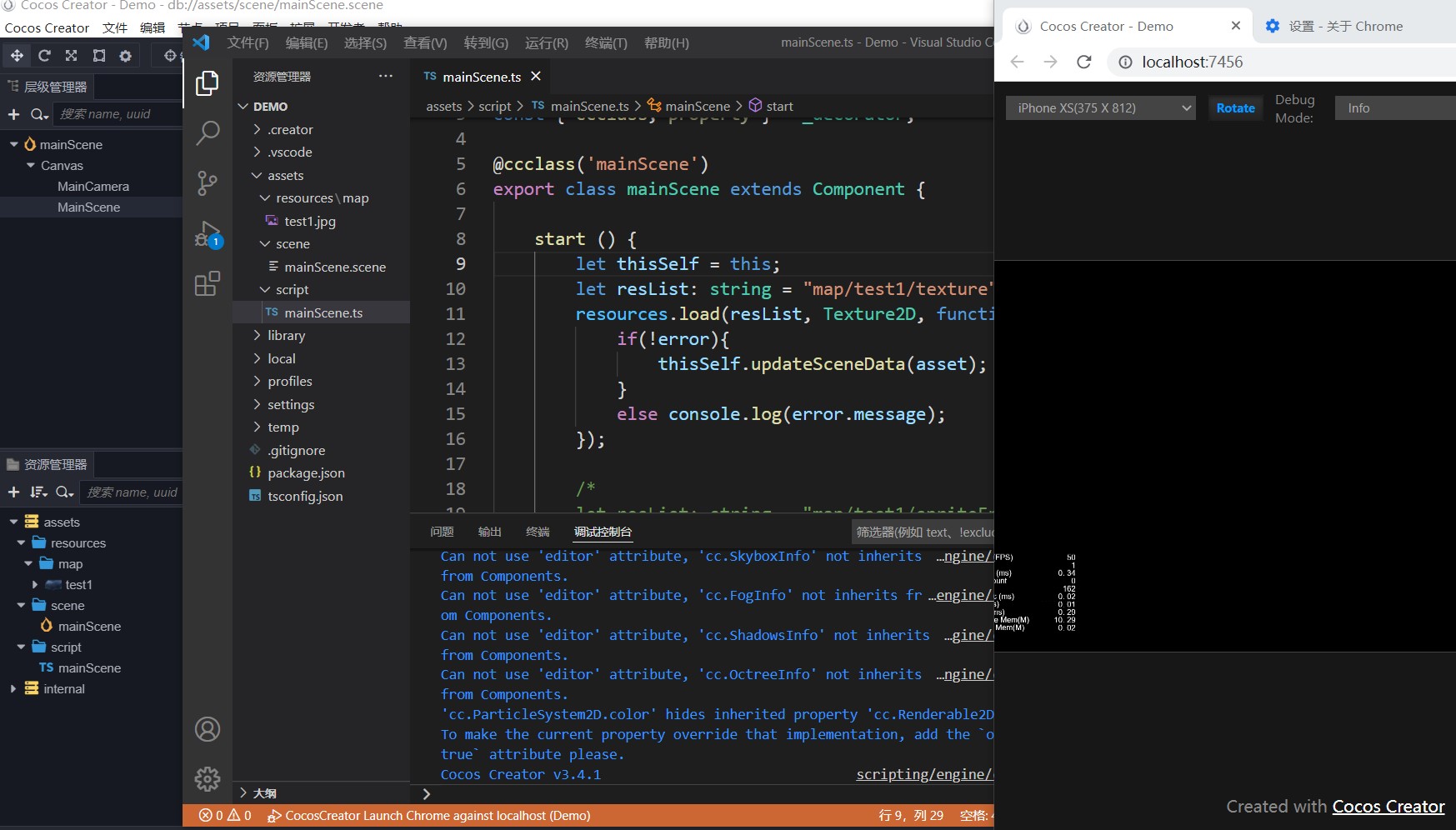Open the Extensions view
Image resolution: width=1456 pixels, height=830 pixels.
(x=207, y=284)
